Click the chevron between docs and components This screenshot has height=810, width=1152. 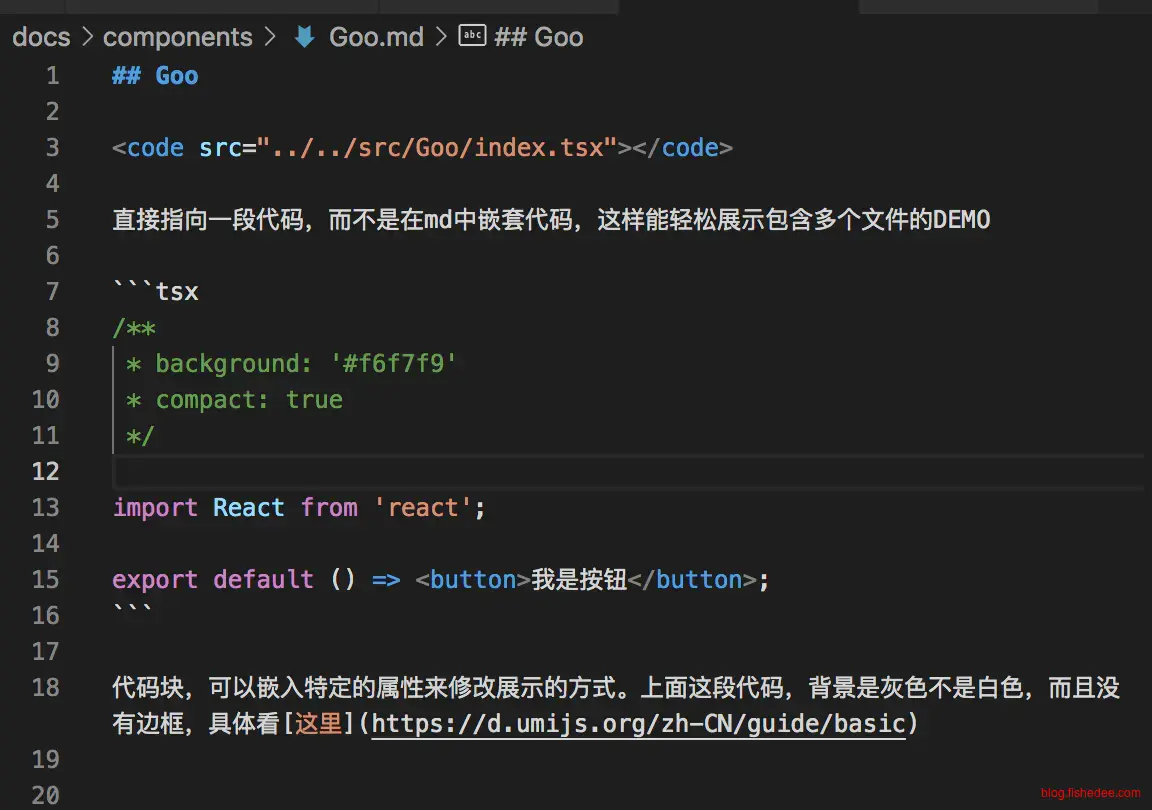(87, 37)
